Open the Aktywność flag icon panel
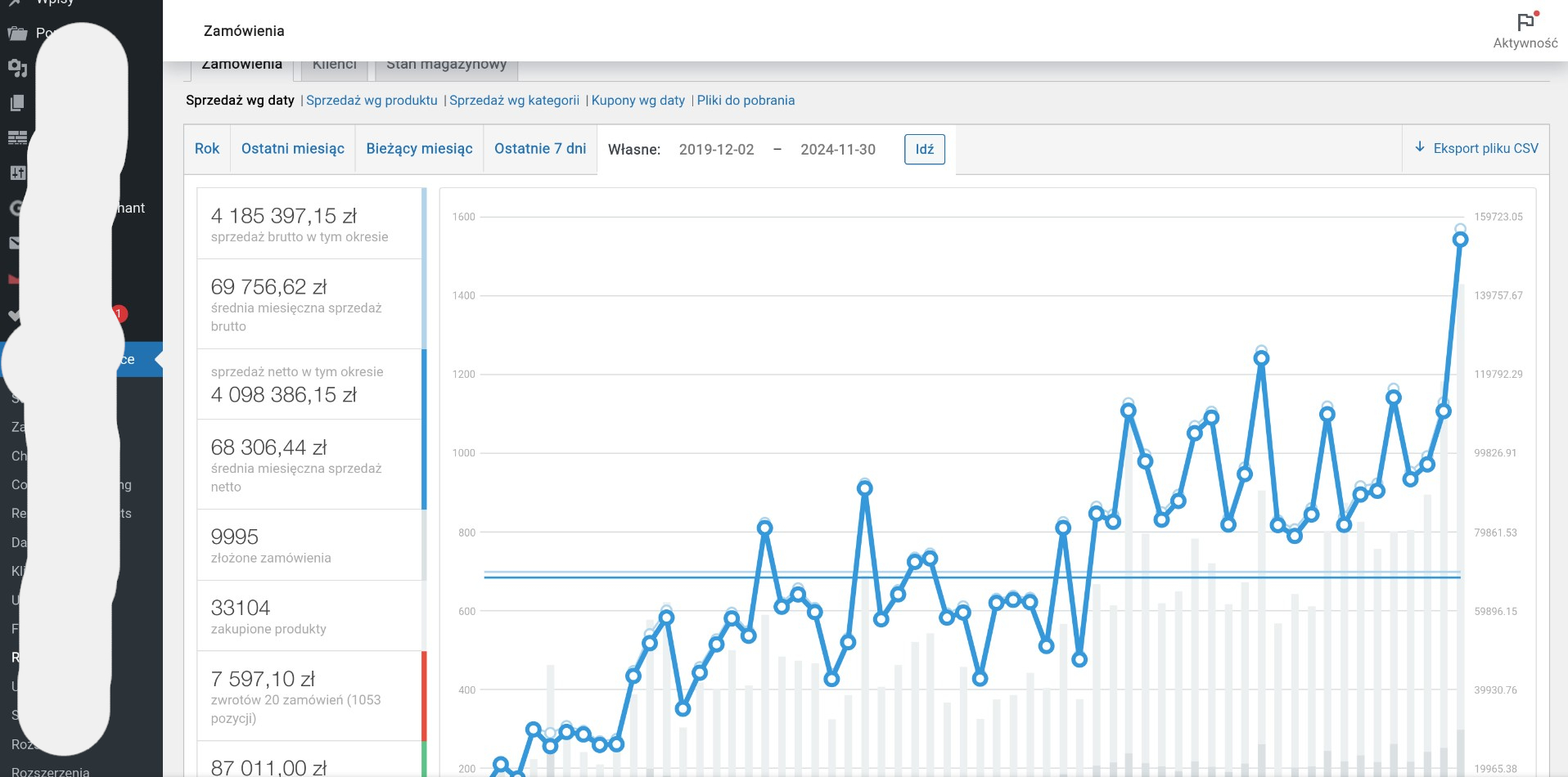Image resolution: width=1568 pixels, height=777 pixels. (1525, 23)
